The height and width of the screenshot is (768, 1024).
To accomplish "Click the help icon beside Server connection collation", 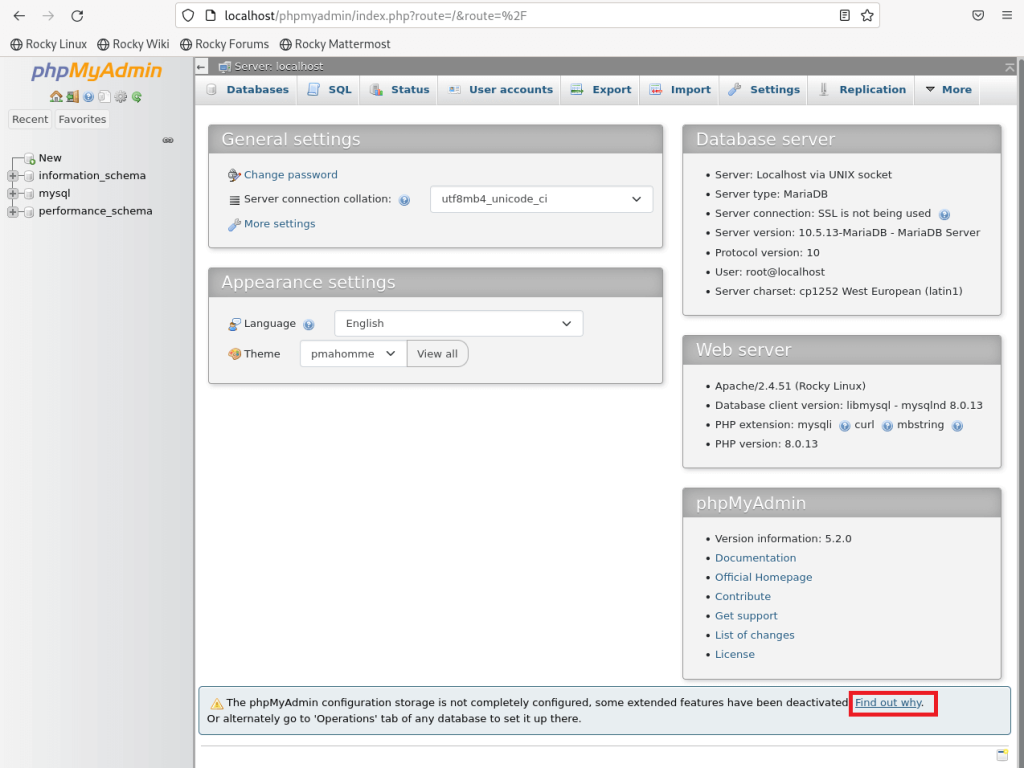I will 404,199.
